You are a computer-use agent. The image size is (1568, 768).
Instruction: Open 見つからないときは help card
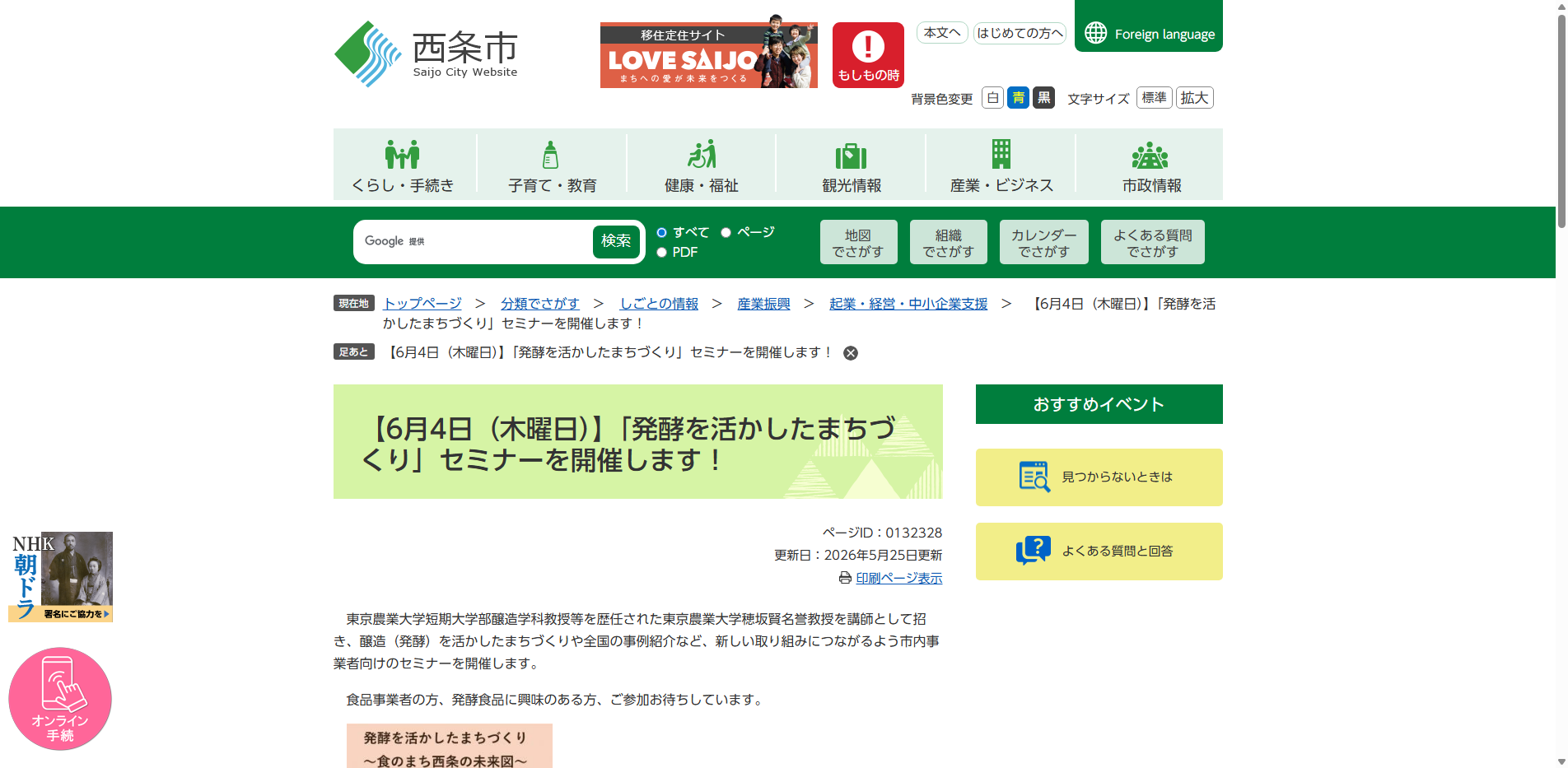click(x=1099, y=477)
